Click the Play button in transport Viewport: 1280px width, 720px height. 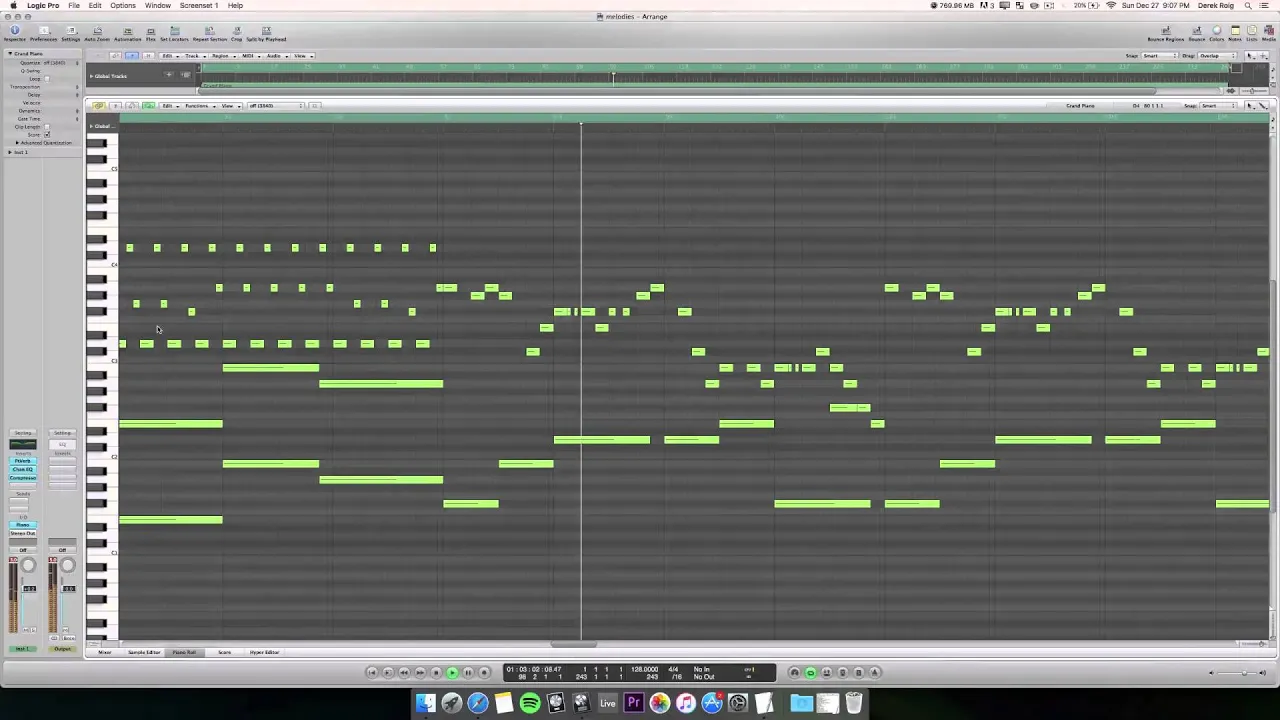pos(452,673)
